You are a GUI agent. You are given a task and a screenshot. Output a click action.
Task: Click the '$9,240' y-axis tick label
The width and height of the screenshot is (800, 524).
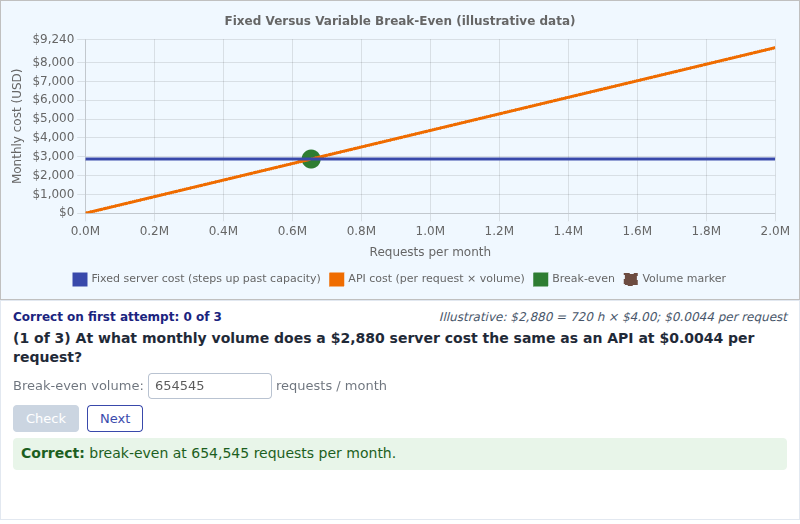point(54,39)
